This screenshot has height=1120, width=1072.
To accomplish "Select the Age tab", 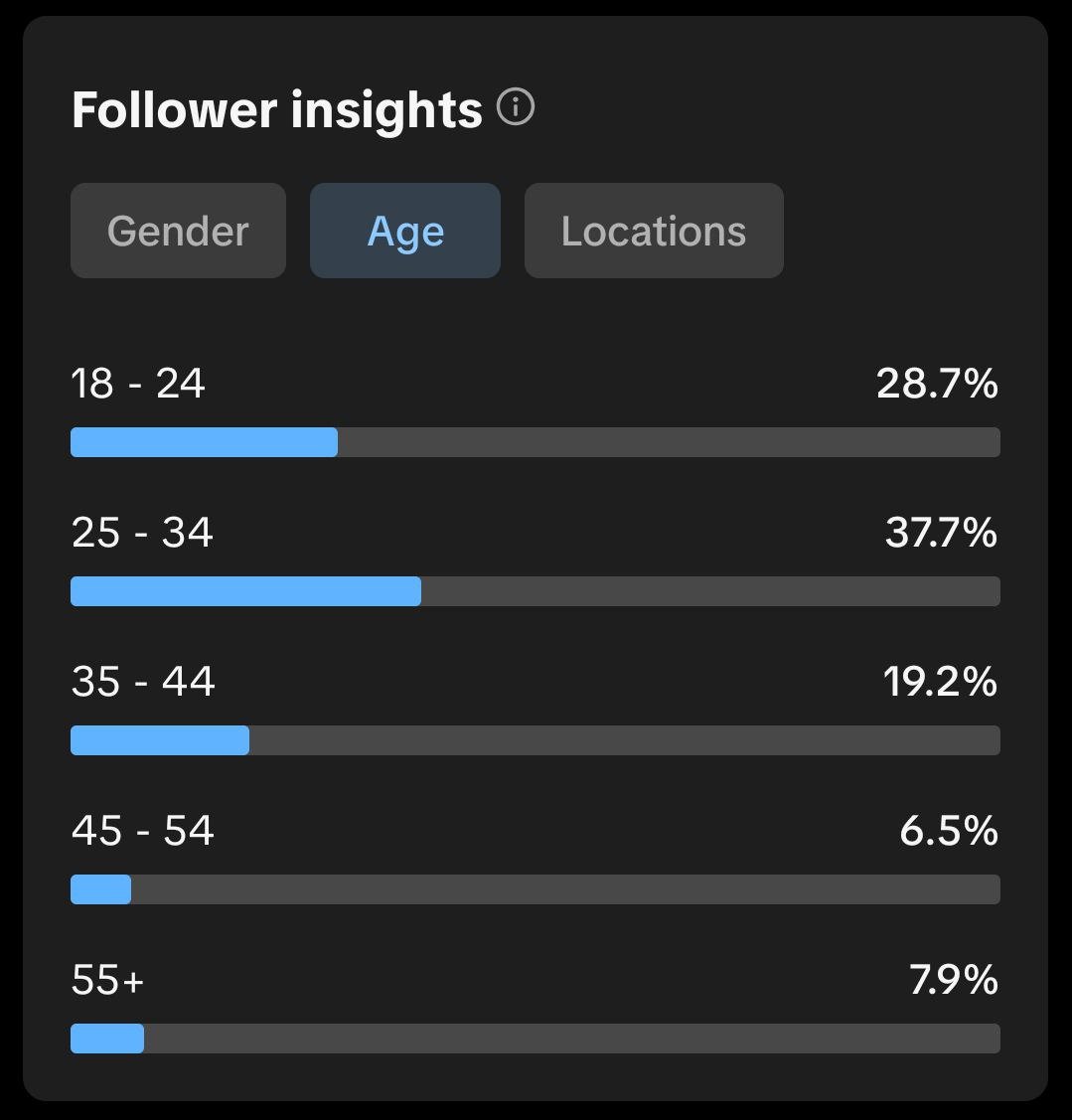I will 405,231.
